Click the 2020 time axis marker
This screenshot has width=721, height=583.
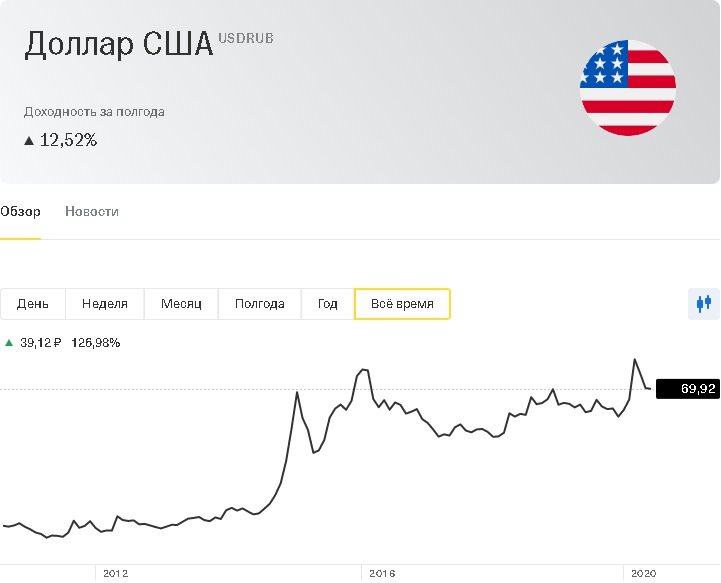point(641,573)
